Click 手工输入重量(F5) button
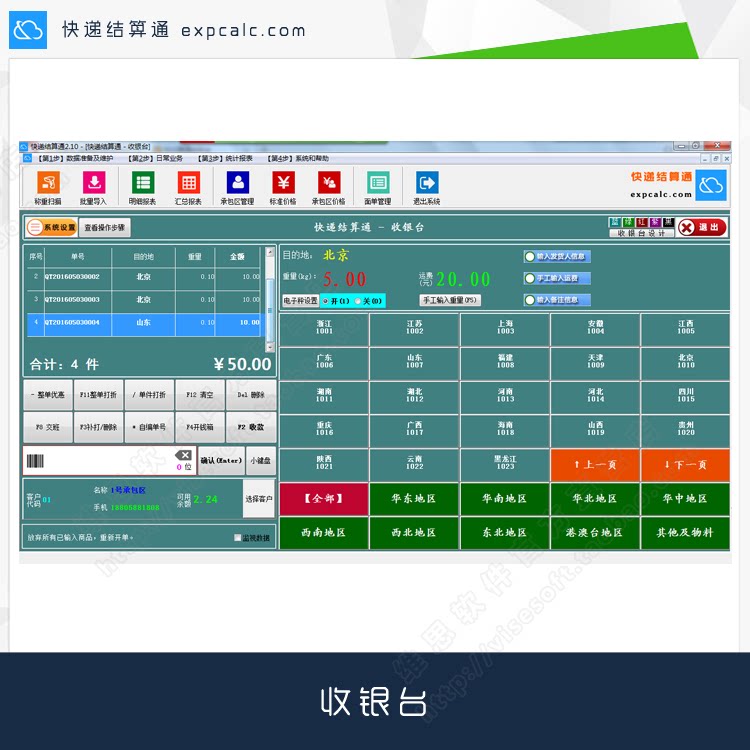Viewport: 750px width, 750px height. point(450,300)
